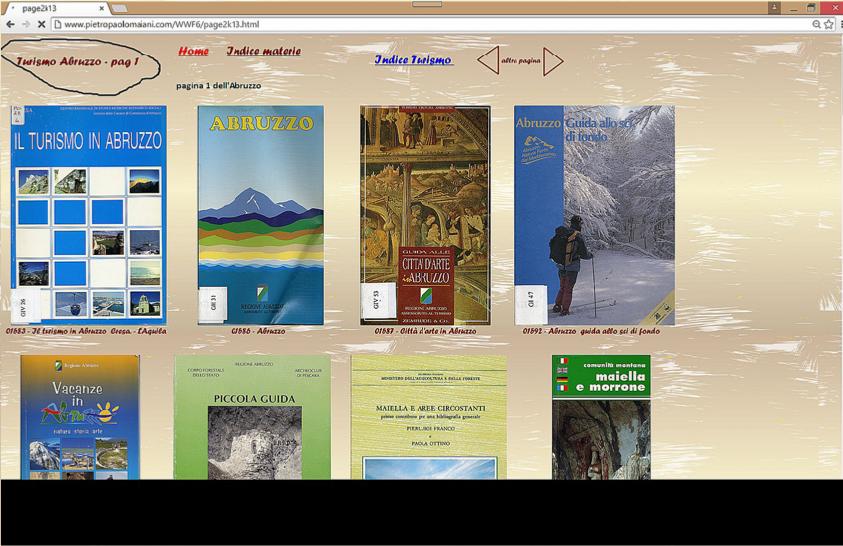Stop page loading with X icon

point(41,24)
